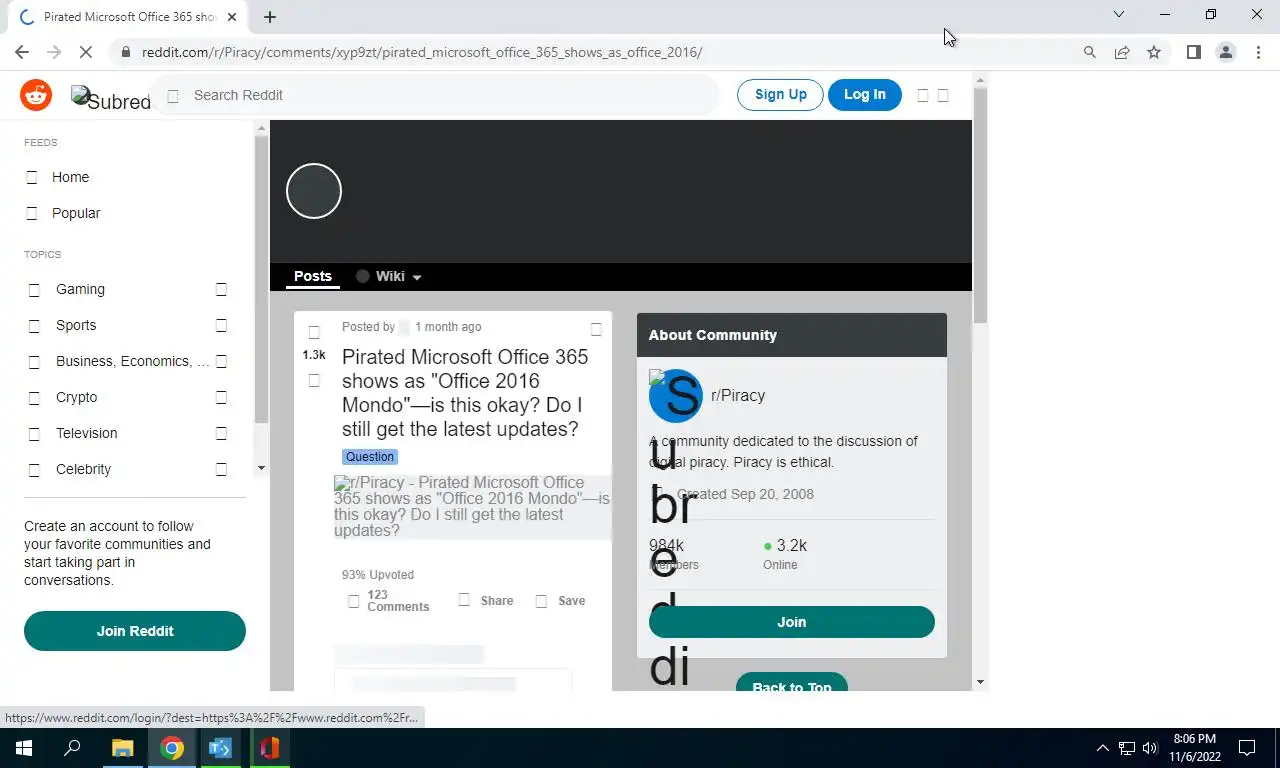Click the left sidebar scrollbar thumb
The image size is (1280, 768).
point(262,280)
